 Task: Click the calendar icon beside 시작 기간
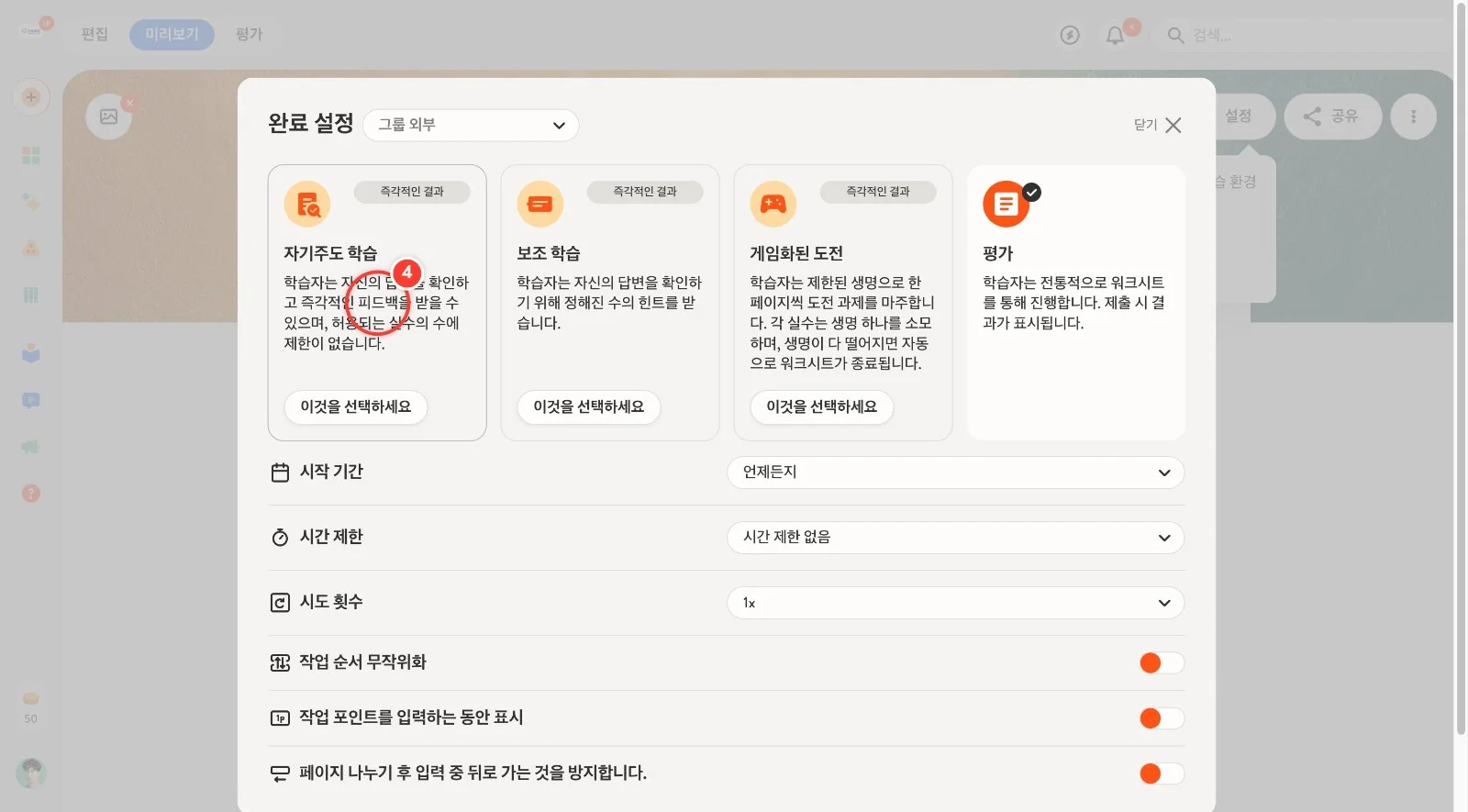point(280,473)
